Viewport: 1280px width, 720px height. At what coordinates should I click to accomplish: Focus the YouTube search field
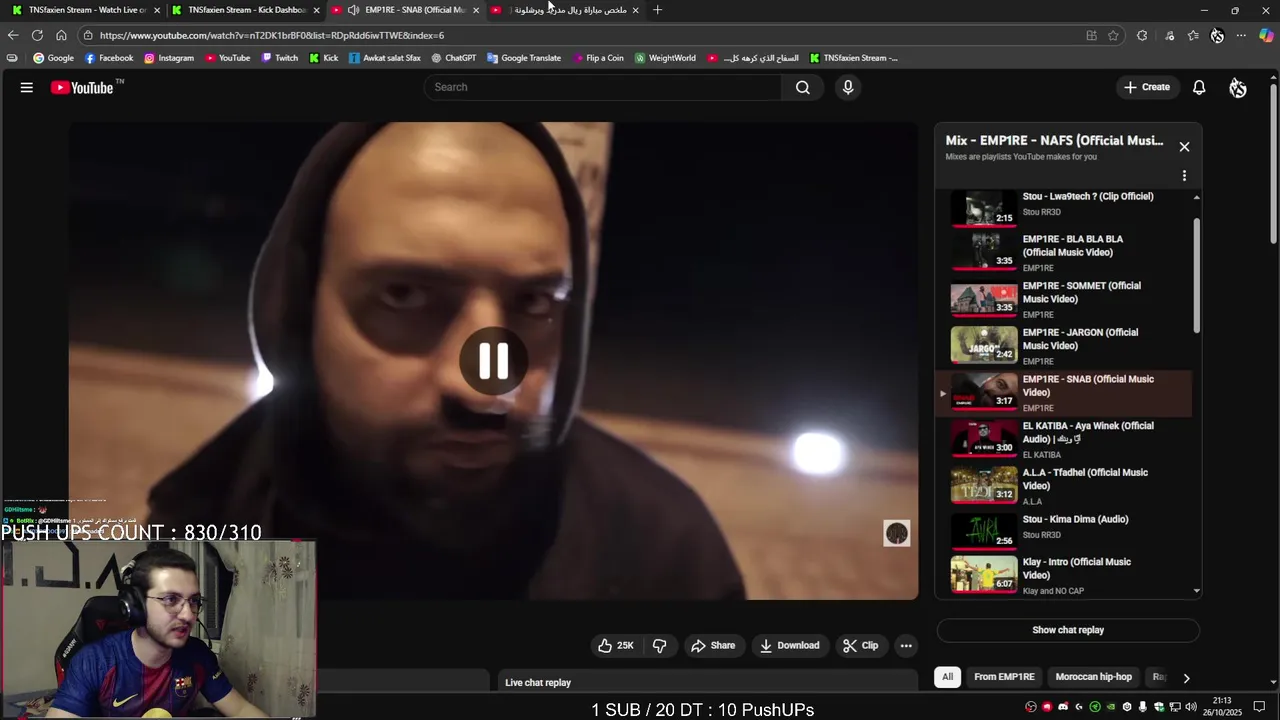603,87
